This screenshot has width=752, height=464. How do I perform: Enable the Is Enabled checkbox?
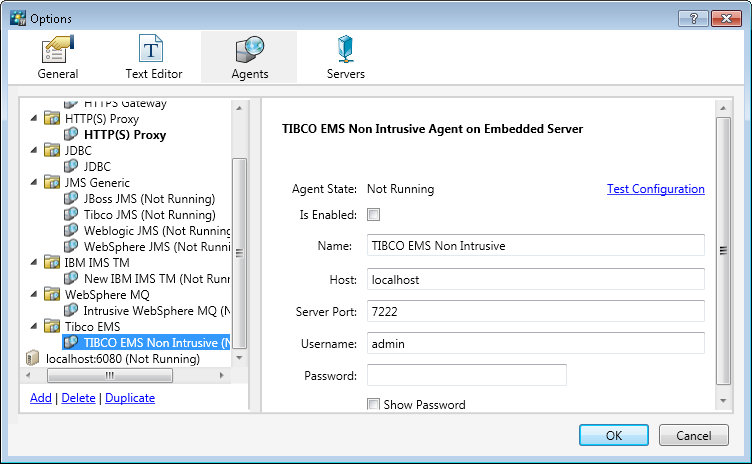(x=374, y=214)
